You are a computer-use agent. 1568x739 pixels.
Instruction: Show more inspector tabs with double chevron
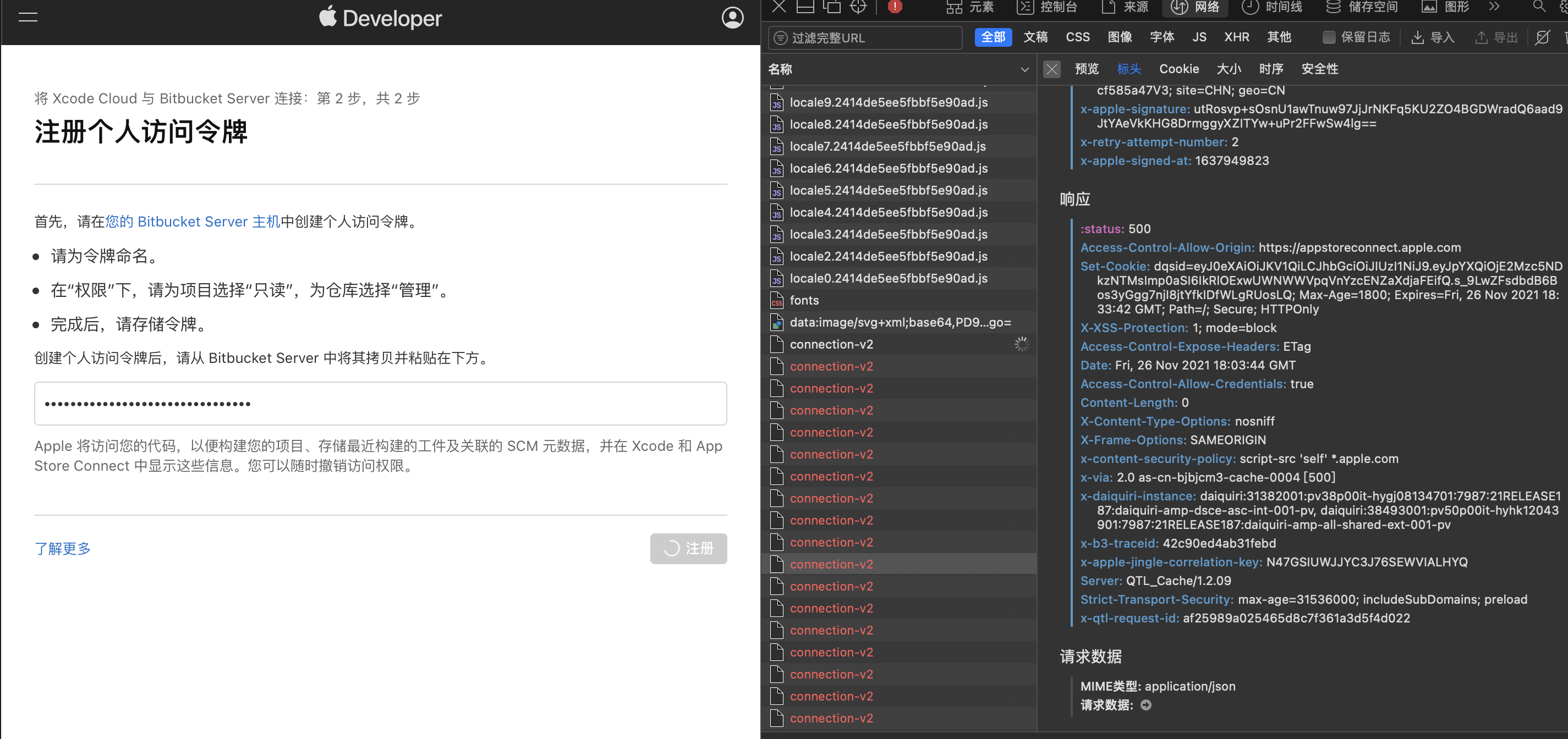click(1494, 7)
